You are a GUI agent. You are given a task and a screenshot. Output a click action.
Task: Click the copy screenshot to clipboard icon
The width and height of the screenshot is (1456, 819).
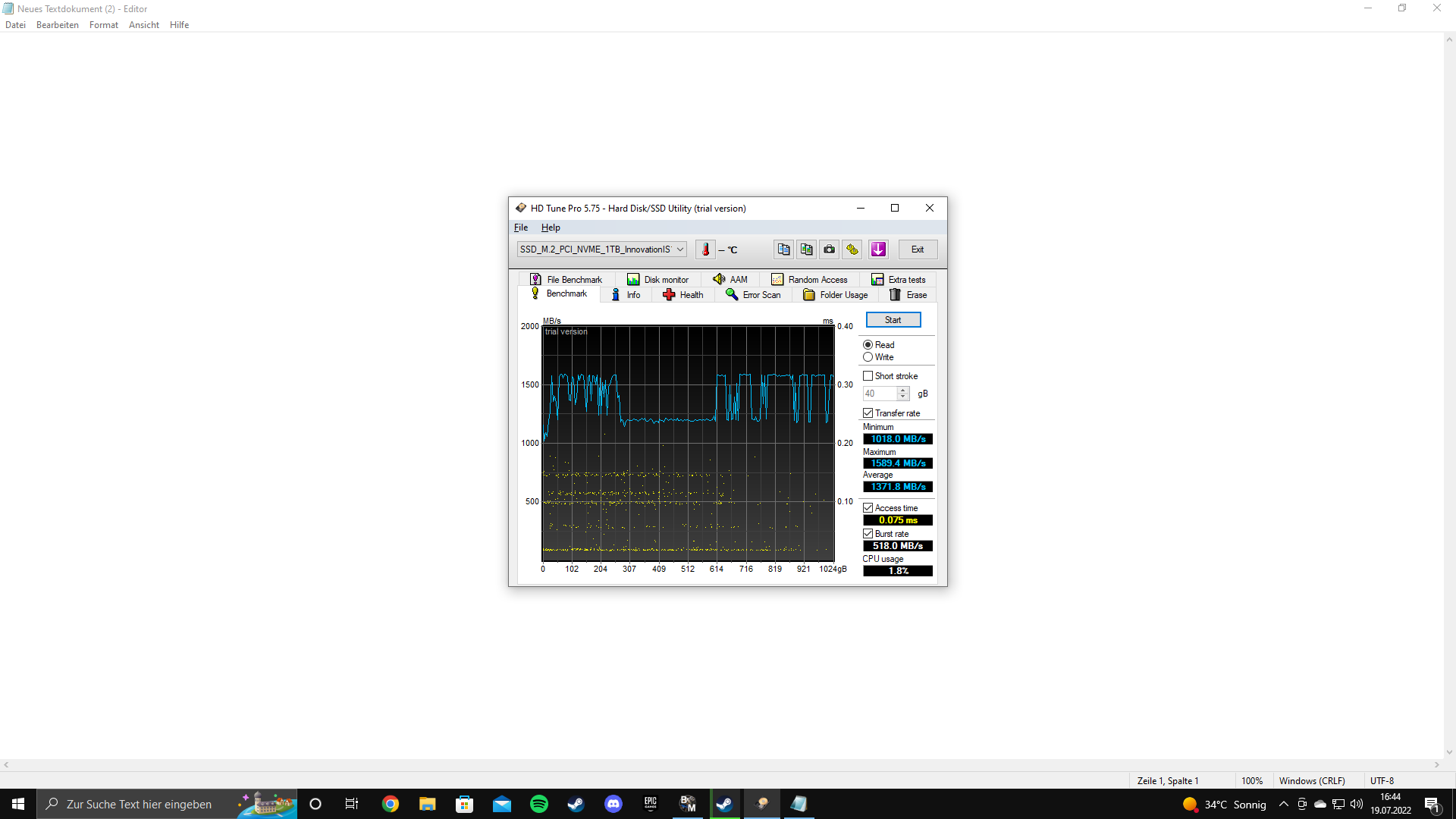(x=807, y=249)
